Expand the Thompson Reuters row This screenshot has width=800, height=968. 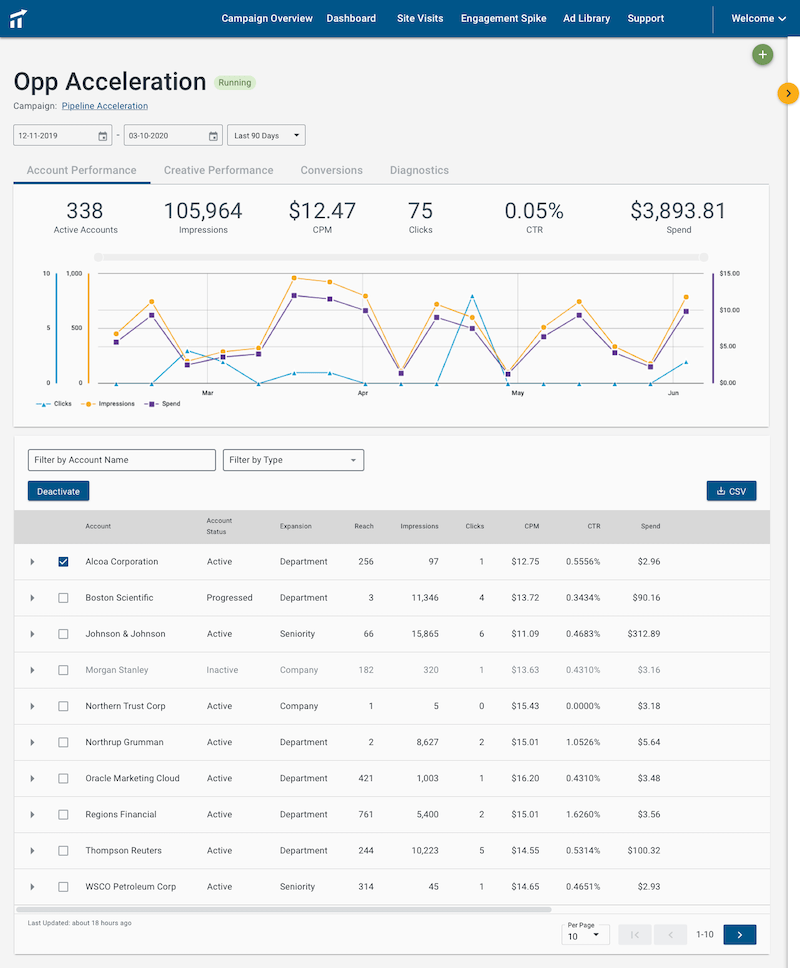[x=32, y=851]
